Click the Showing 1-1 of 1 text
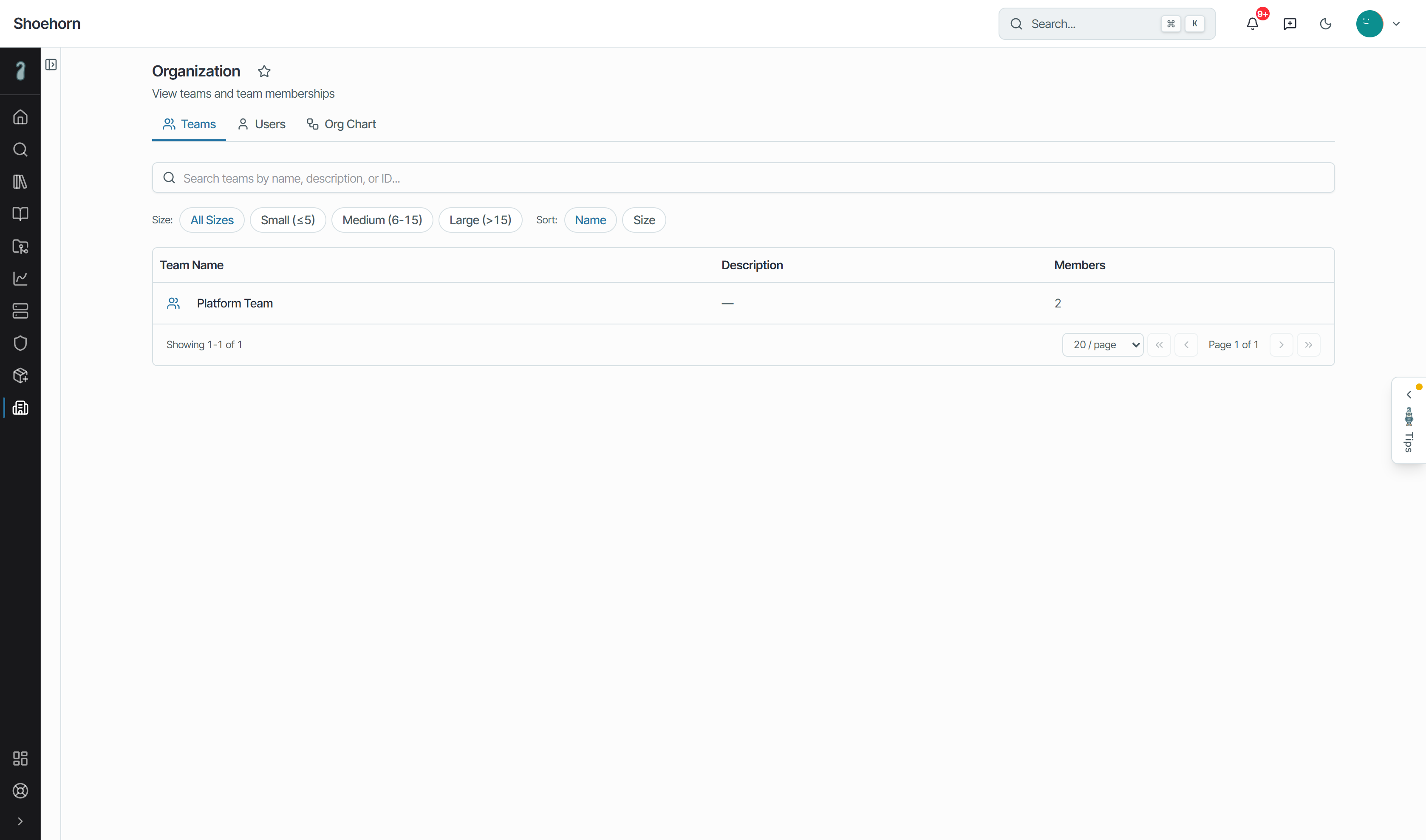 click(x=204, y=345)
